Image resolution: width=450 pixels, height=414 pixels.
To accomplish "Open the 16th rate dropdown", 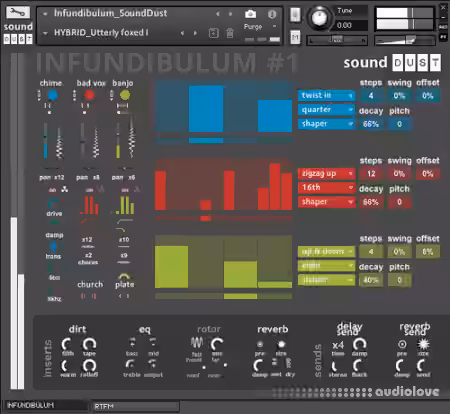I will coord(326,188).
